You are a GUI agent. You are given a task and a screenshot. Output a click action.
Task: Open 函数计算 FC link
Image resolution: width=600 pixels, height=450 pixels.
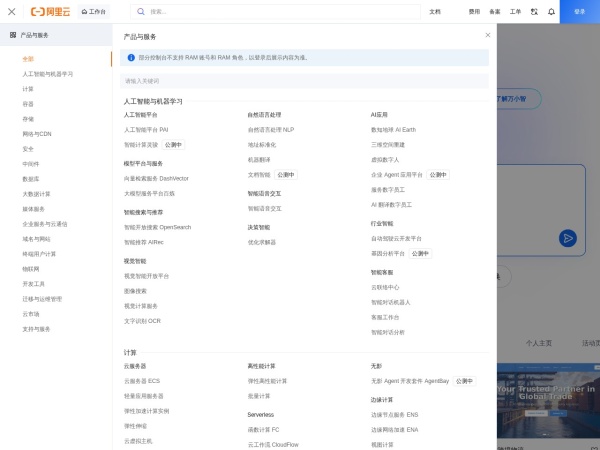tap(263, 430)
